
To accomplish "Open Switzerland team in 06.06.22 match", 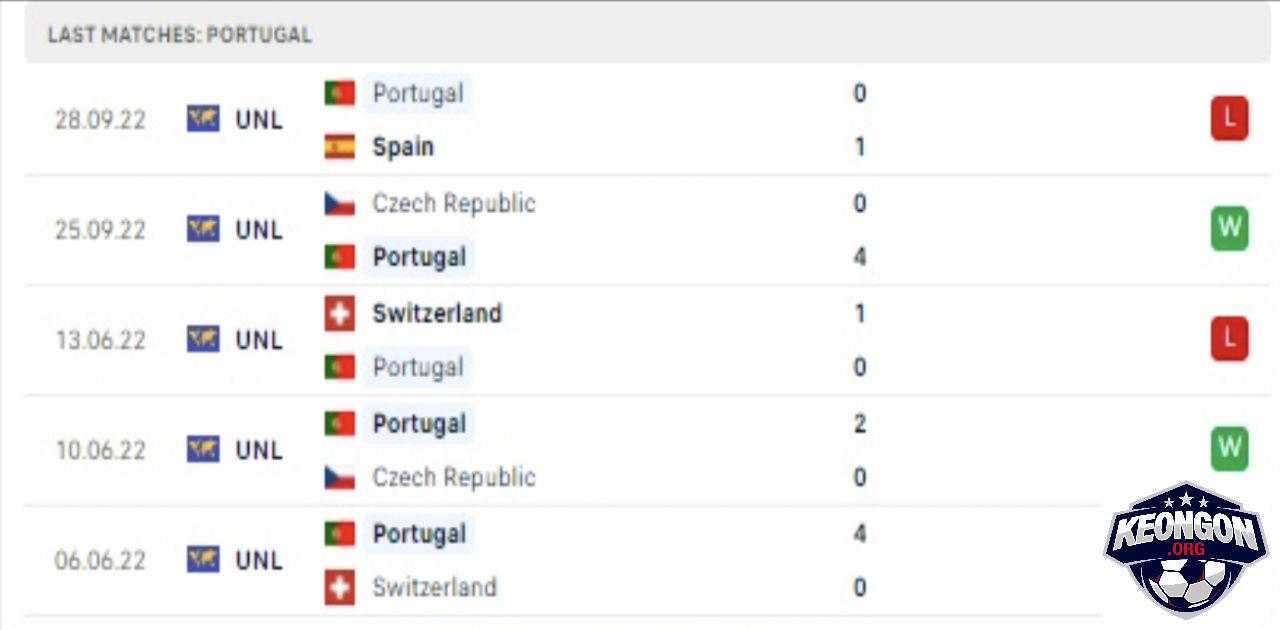I will (434, 587).
